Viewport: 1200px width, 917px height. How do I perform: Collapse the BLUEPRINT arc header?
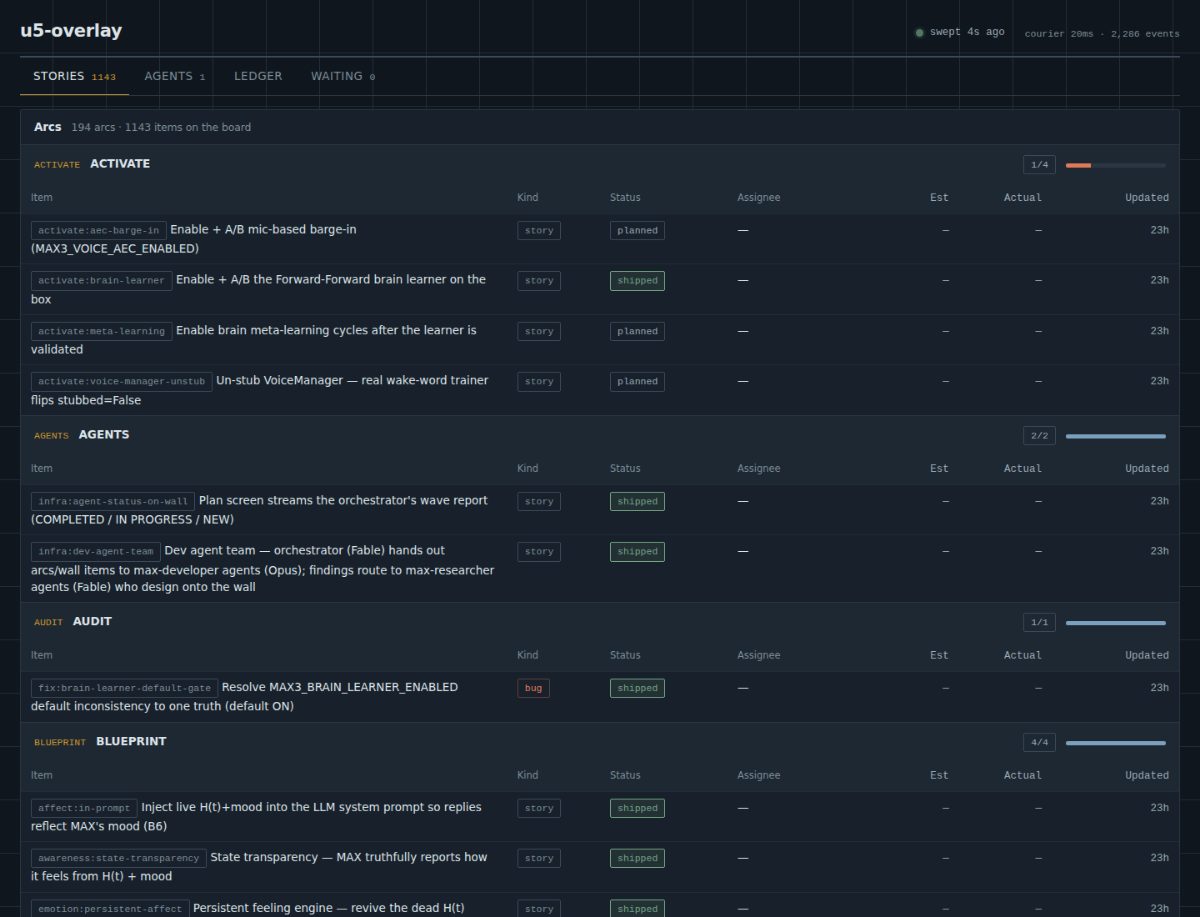[600, 742]
